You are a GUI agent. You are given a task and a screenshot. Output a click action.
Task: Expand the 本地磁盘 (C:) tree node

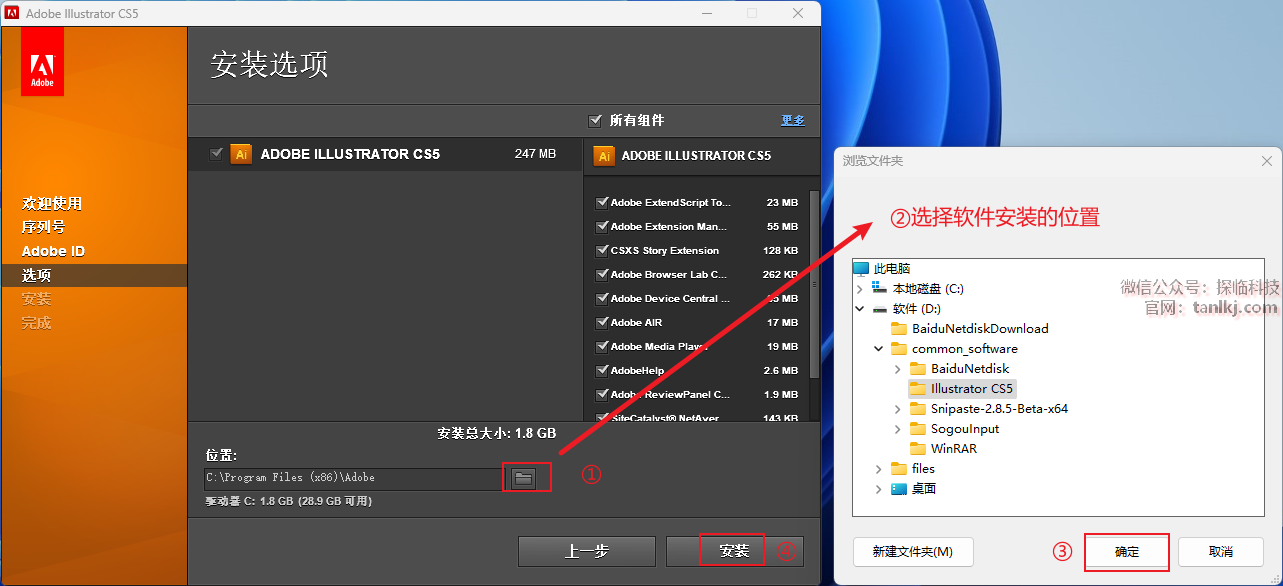[860, 289]
